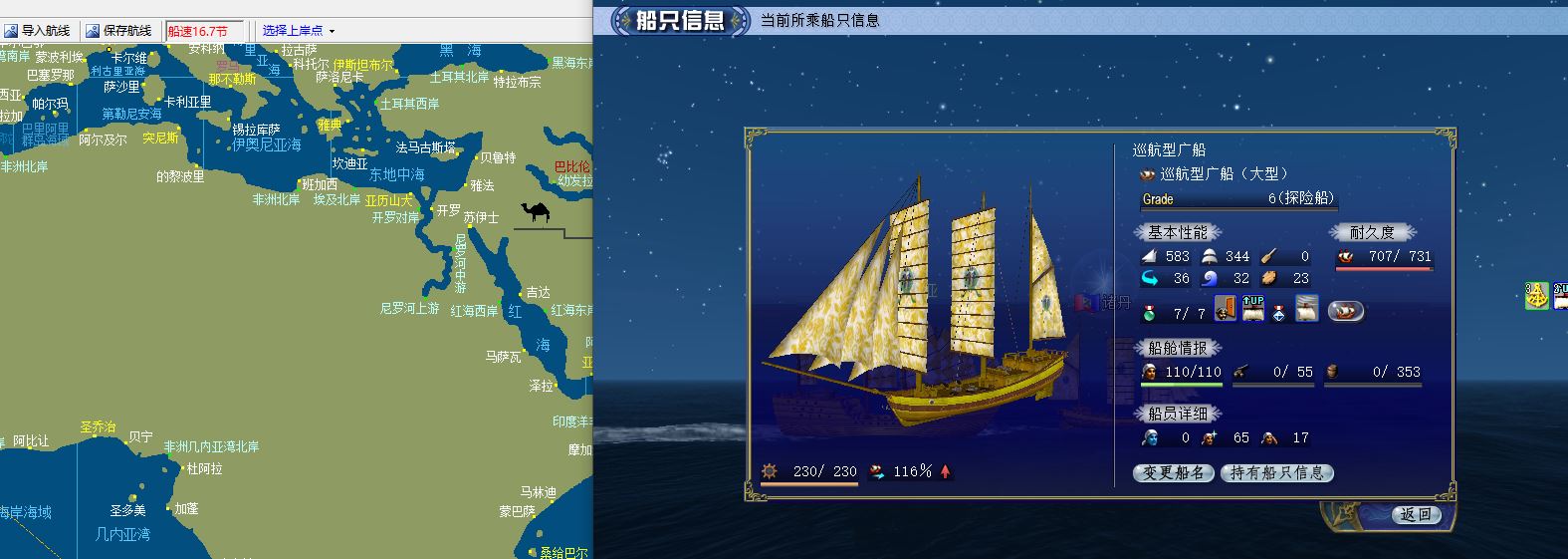Click the 船员详细 section header
1568x559 pixels.
coord(1178,414)
